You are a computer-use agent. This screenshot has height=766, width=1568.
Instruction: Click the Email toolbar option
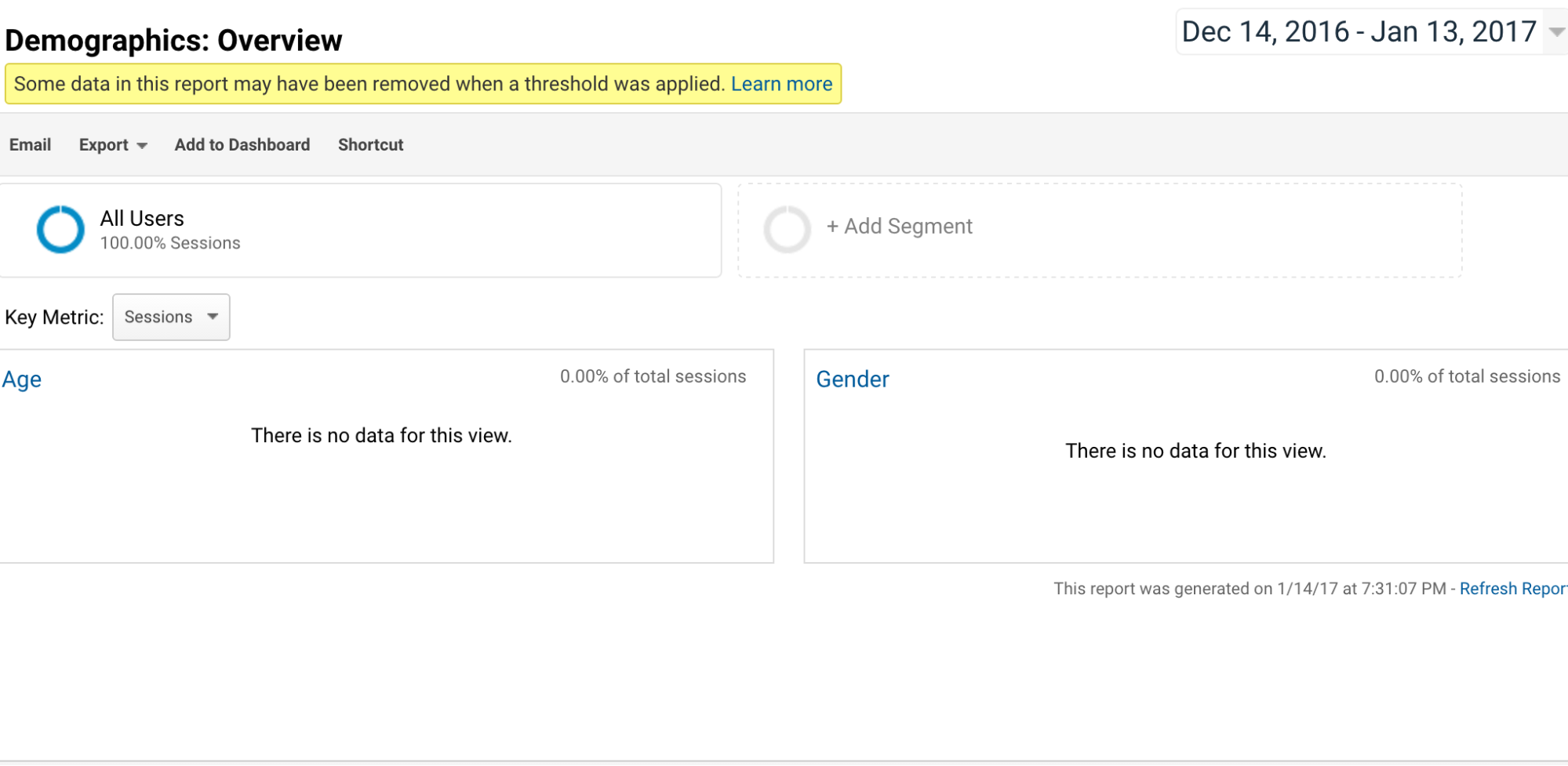pyautogui.click(x=30, y=145)
